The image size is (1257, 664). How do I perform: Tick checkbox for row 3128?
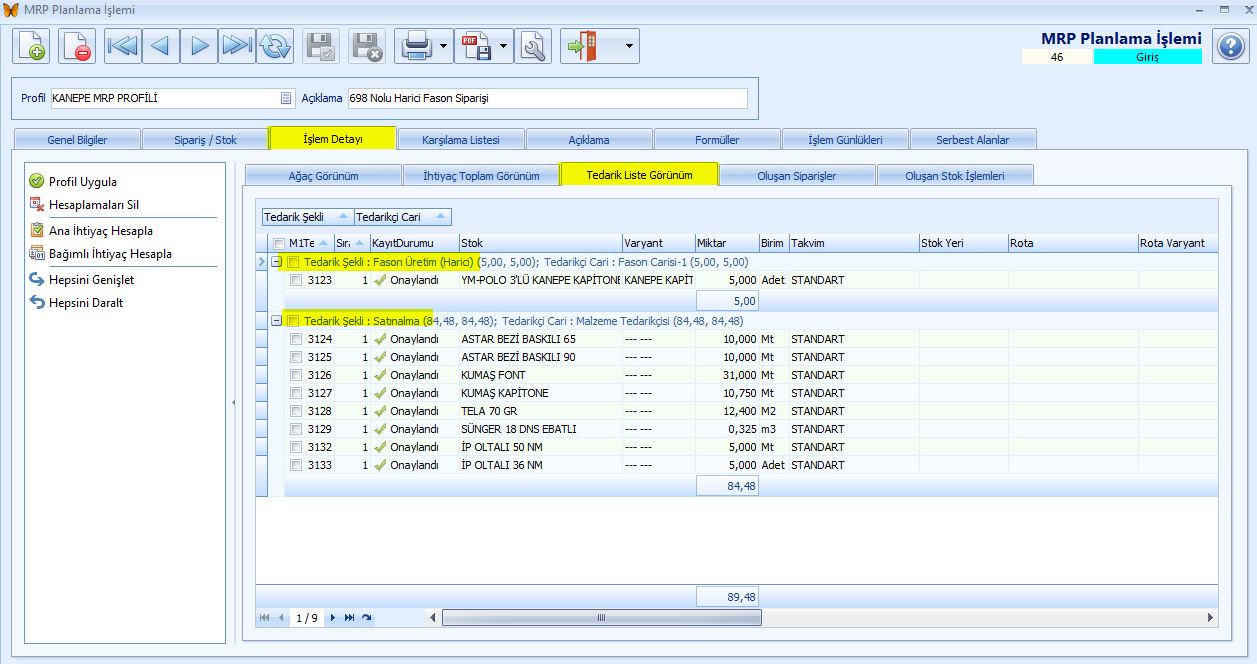(296, 411)
